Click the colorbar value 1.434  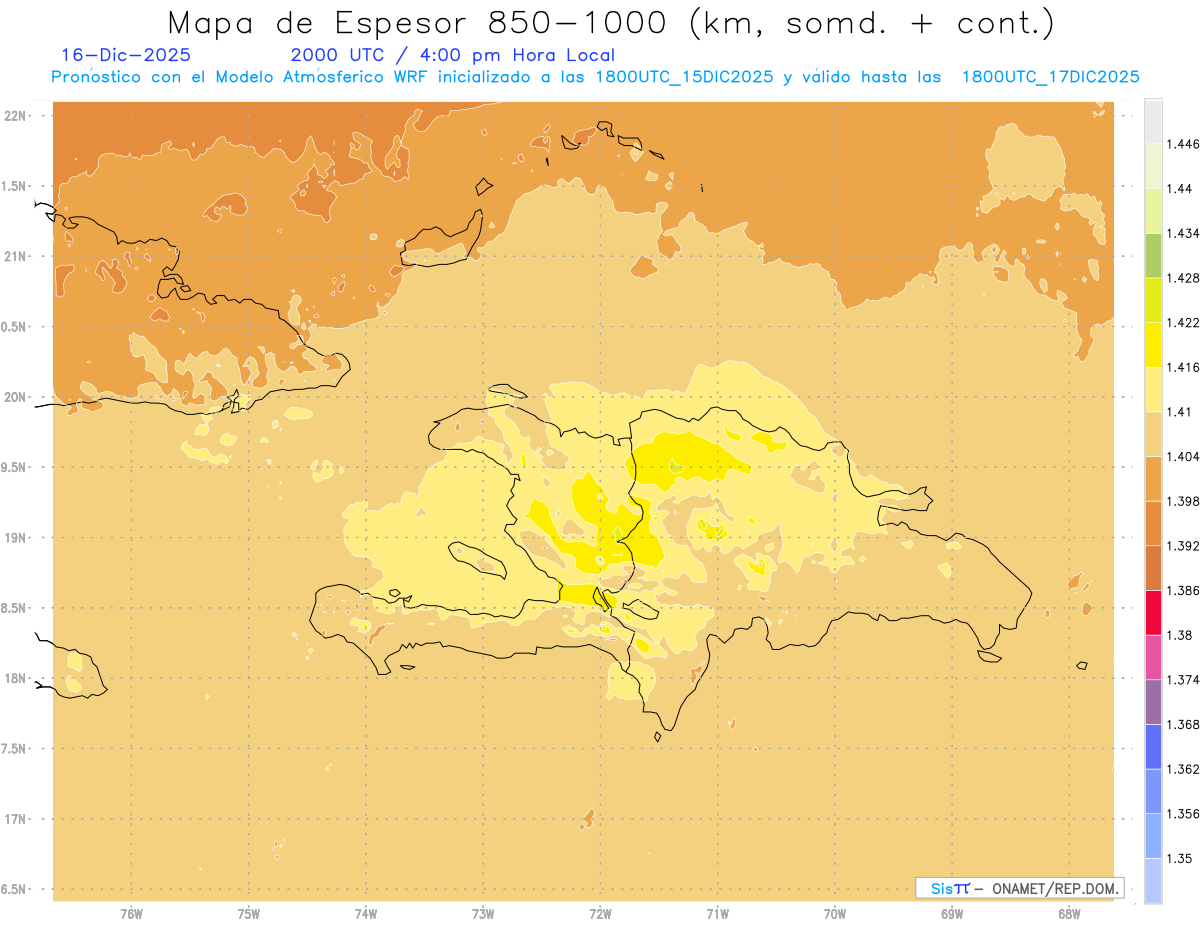pyautogui.click(x=1183, y=233)
